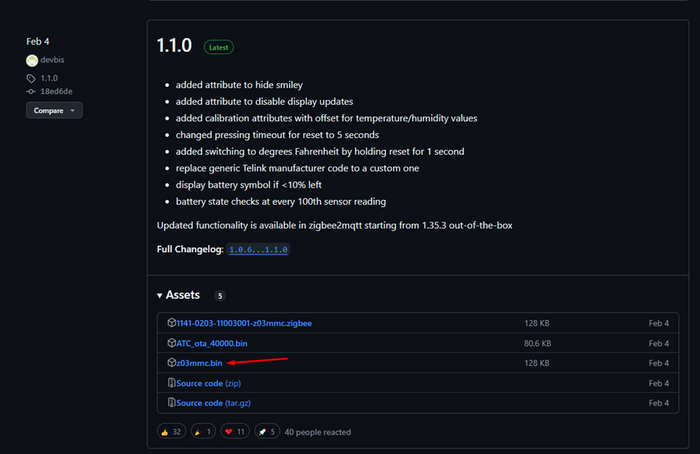The image size is (700, 454).
Task: Click the tag icon beside 1.1.0
Action: coord(31,79)
